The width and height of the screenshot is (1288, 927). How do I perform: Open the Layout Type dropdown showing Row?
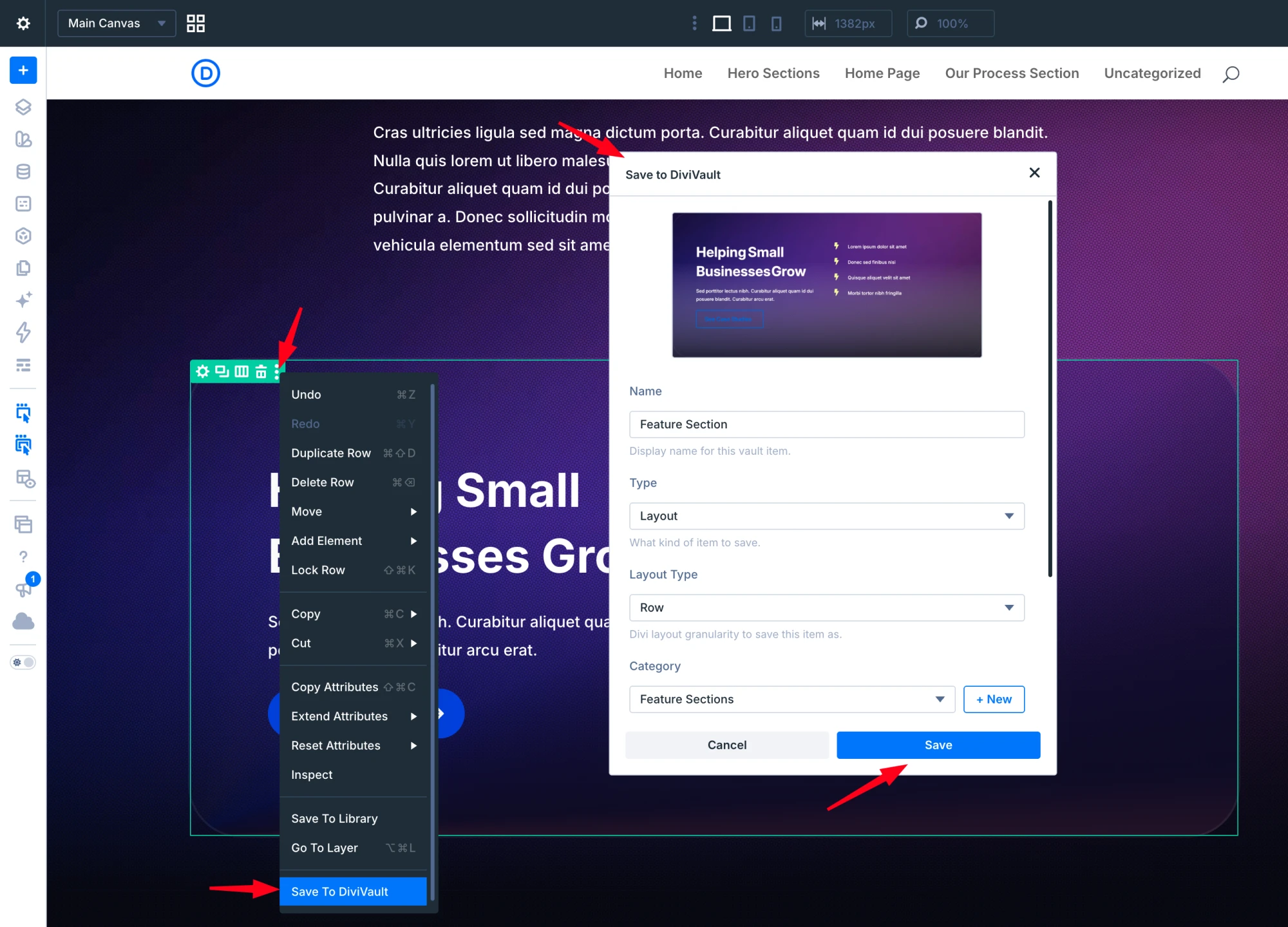(x=826, y=607)
